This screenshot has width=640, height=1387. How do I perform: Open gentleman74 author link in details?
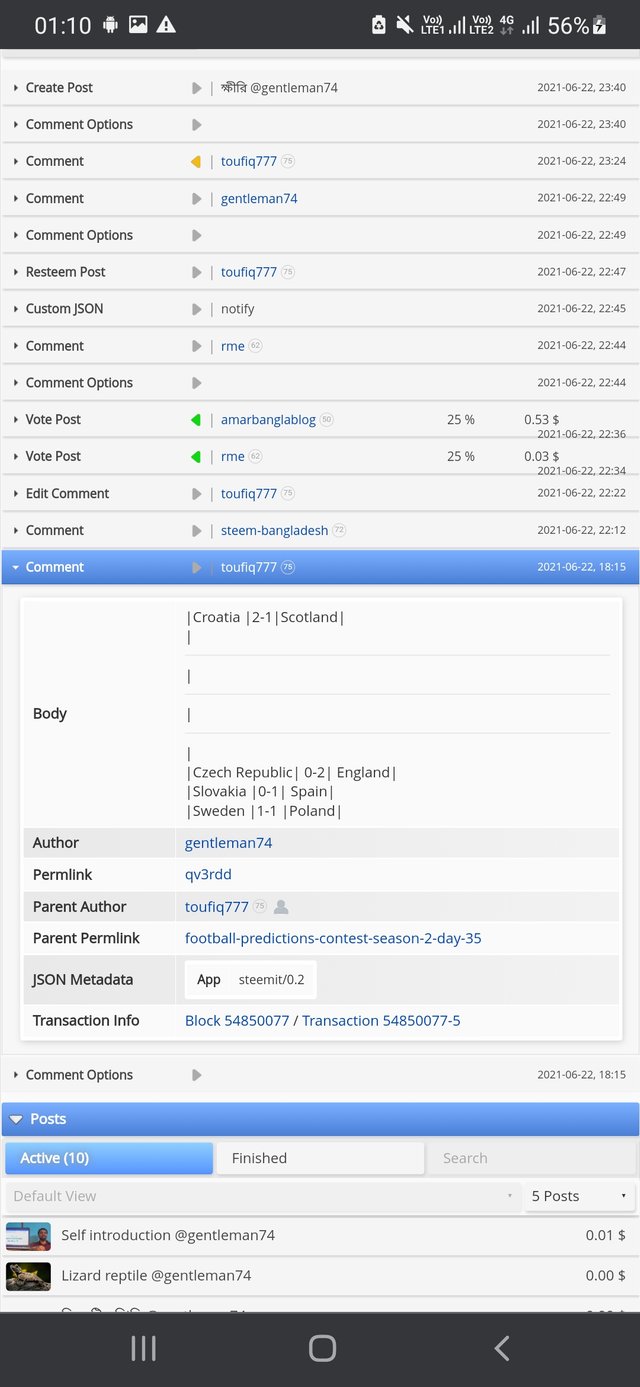(228, 843)
